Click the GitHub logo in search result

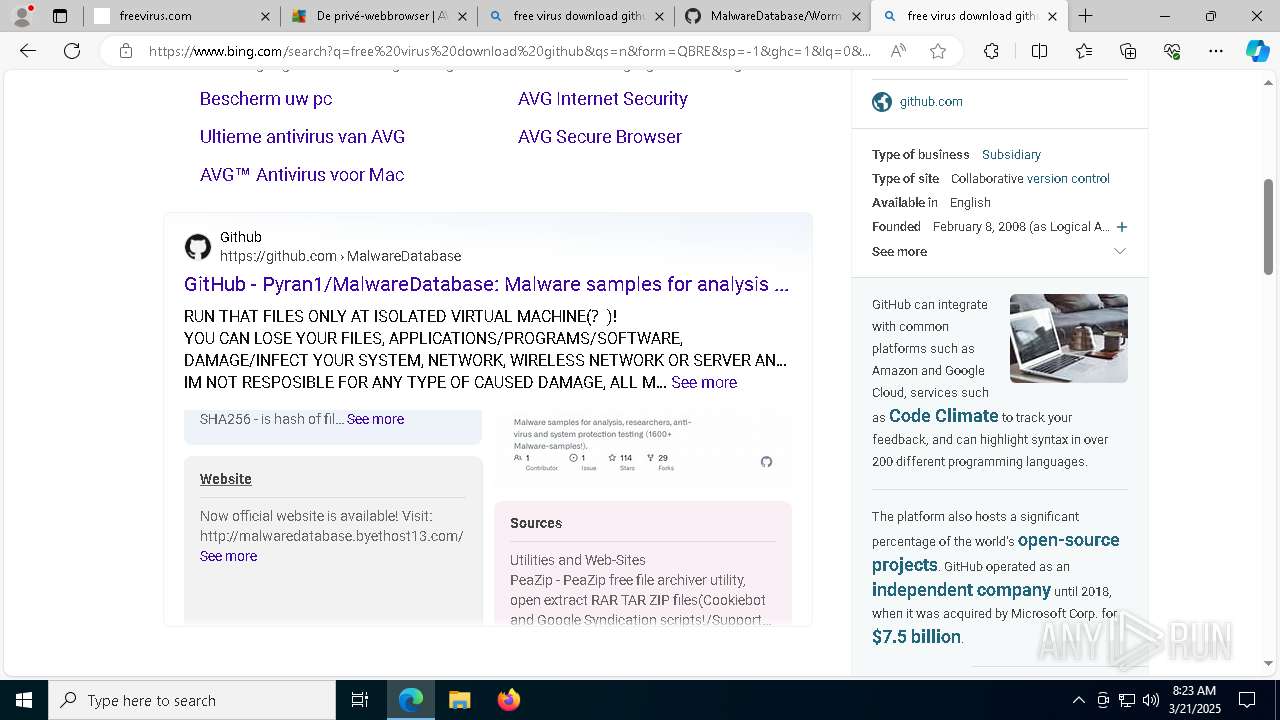click(x=198, y=247)
